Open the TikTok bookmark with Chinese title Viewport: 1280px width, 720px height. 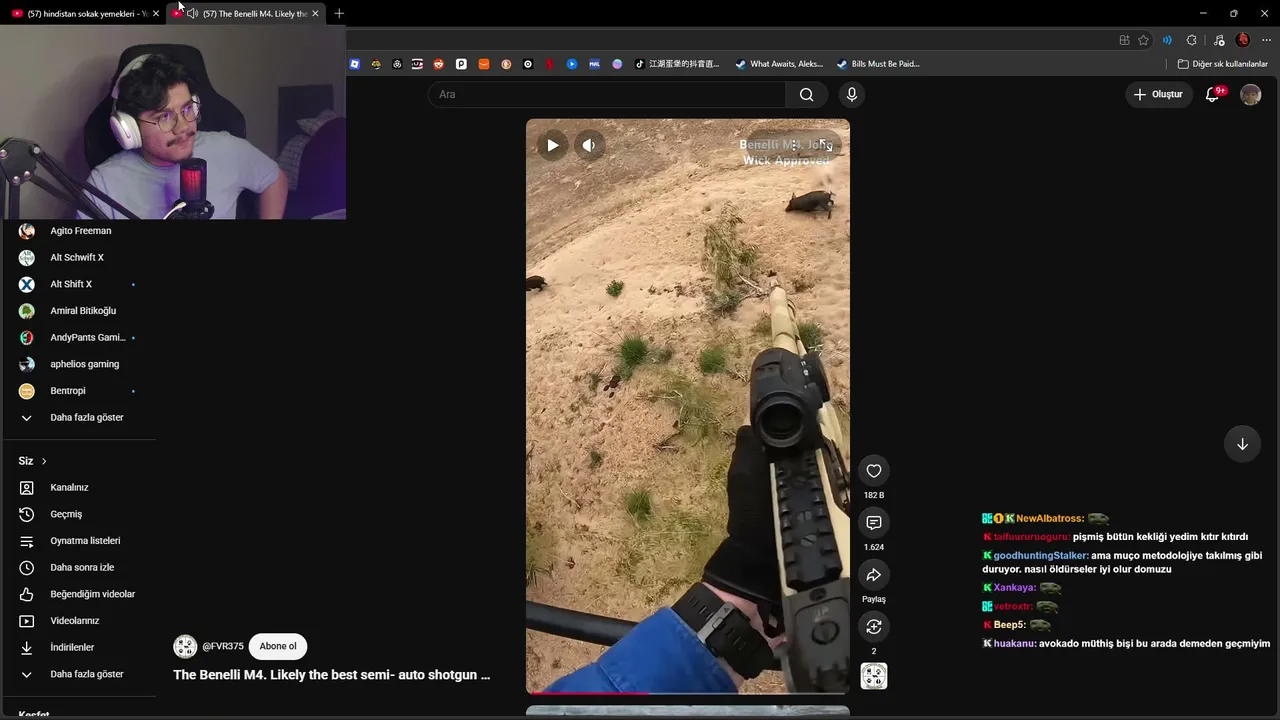[677, 64]
